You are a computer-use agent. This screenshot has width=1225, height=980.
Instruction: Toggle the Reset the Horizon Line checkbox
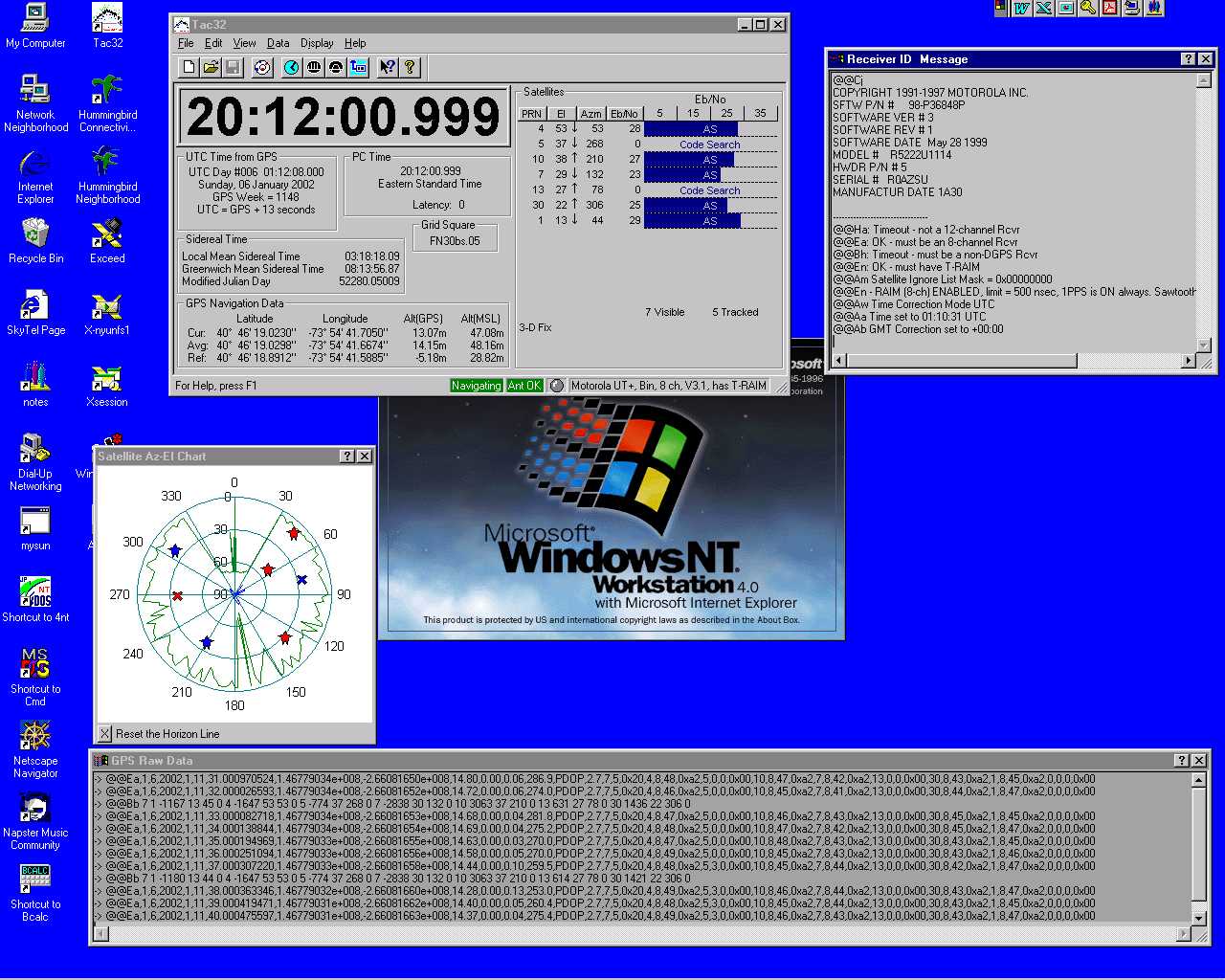(105, 734)
